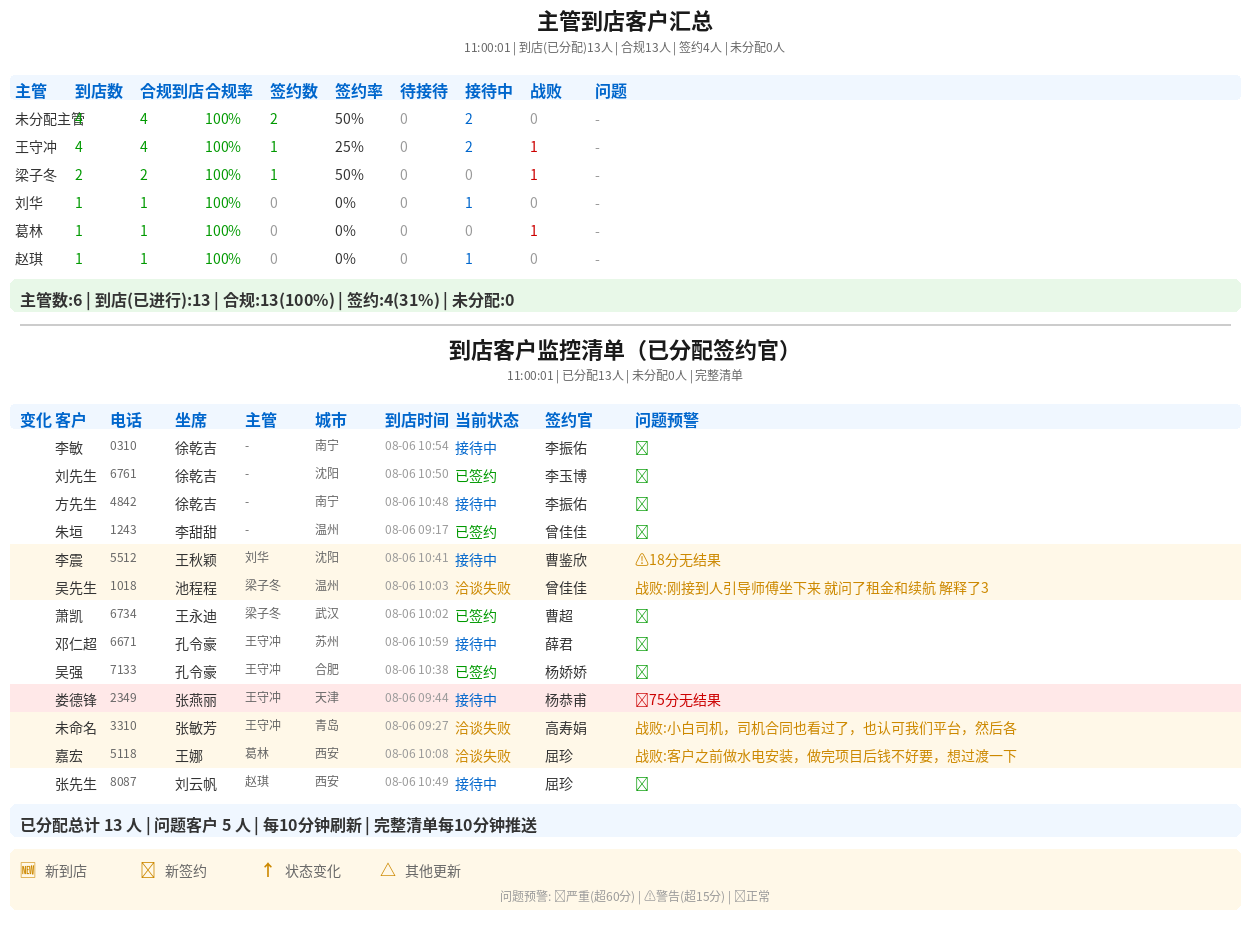Click customer name 嘉宏

(x=69, y=756)
